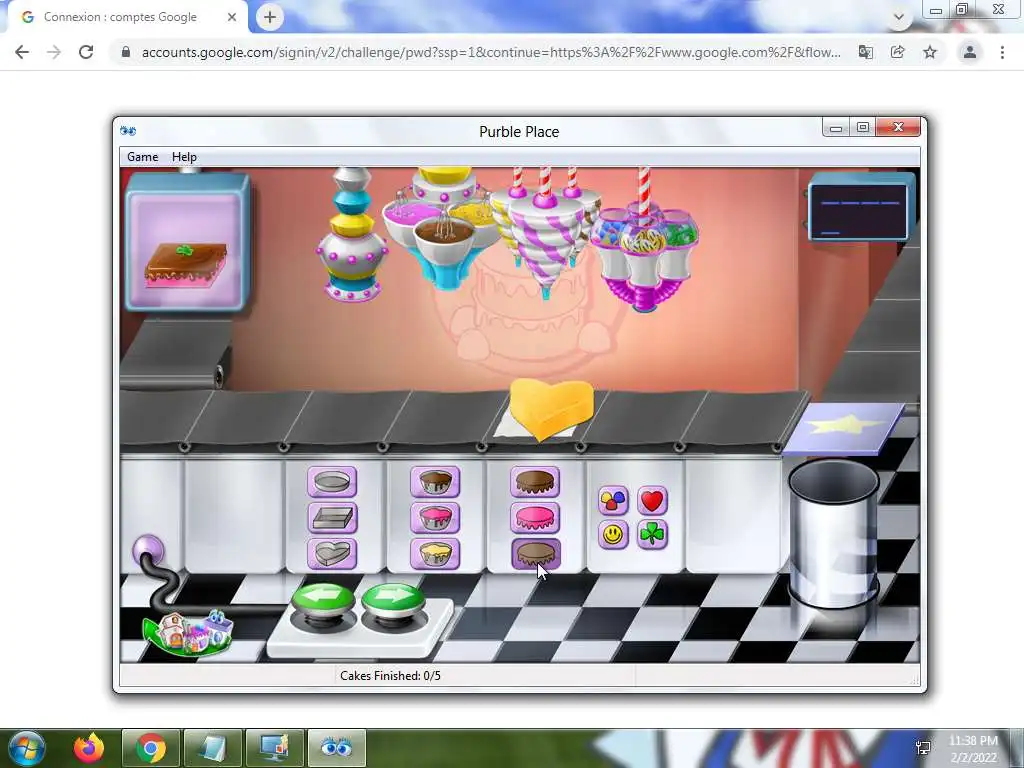The image size is (1024, 768).
Task: Add the red heart decoration
Action: coord(652,501)
